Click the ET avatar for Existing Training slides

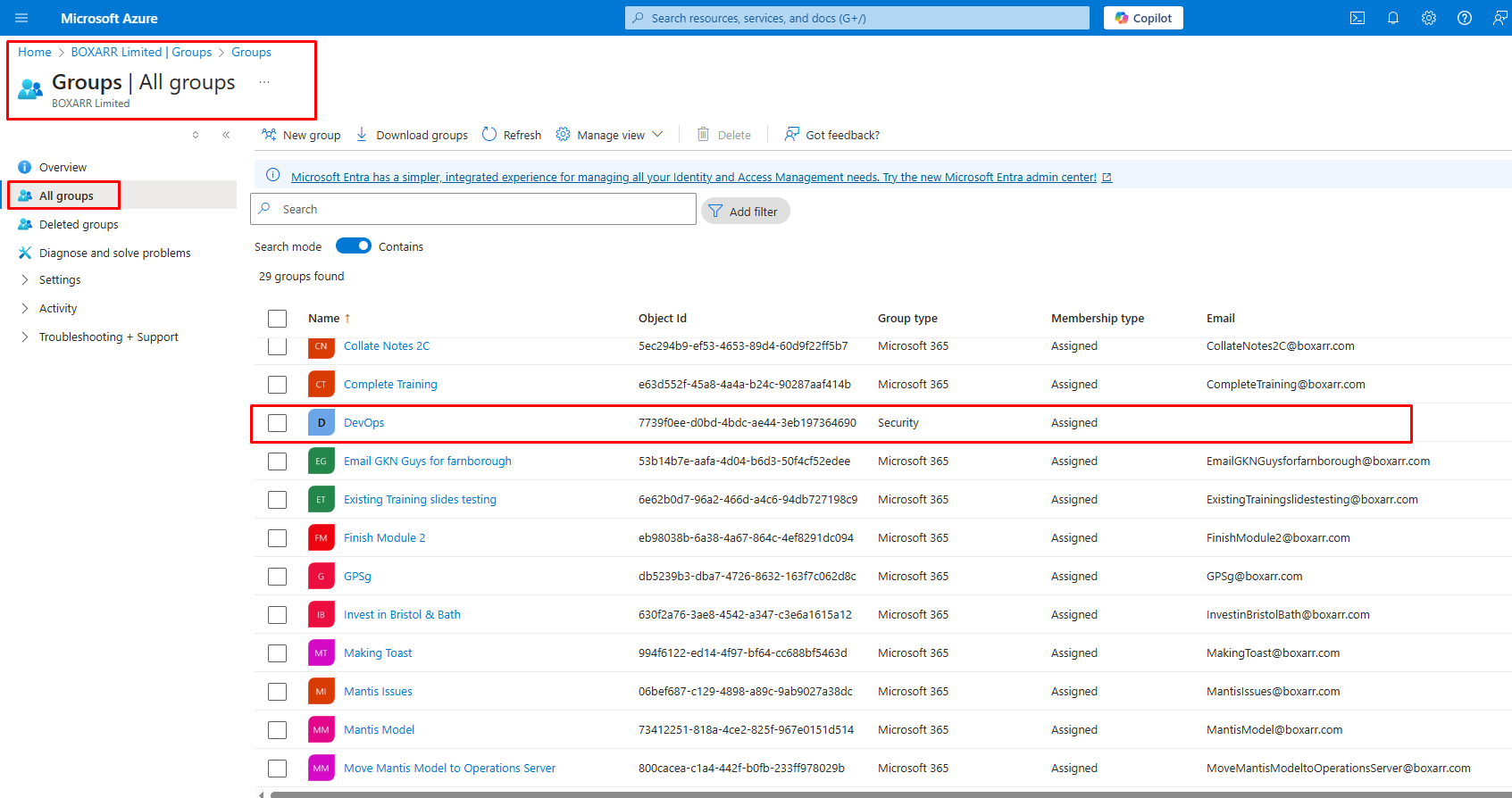(x=322, y=500)
